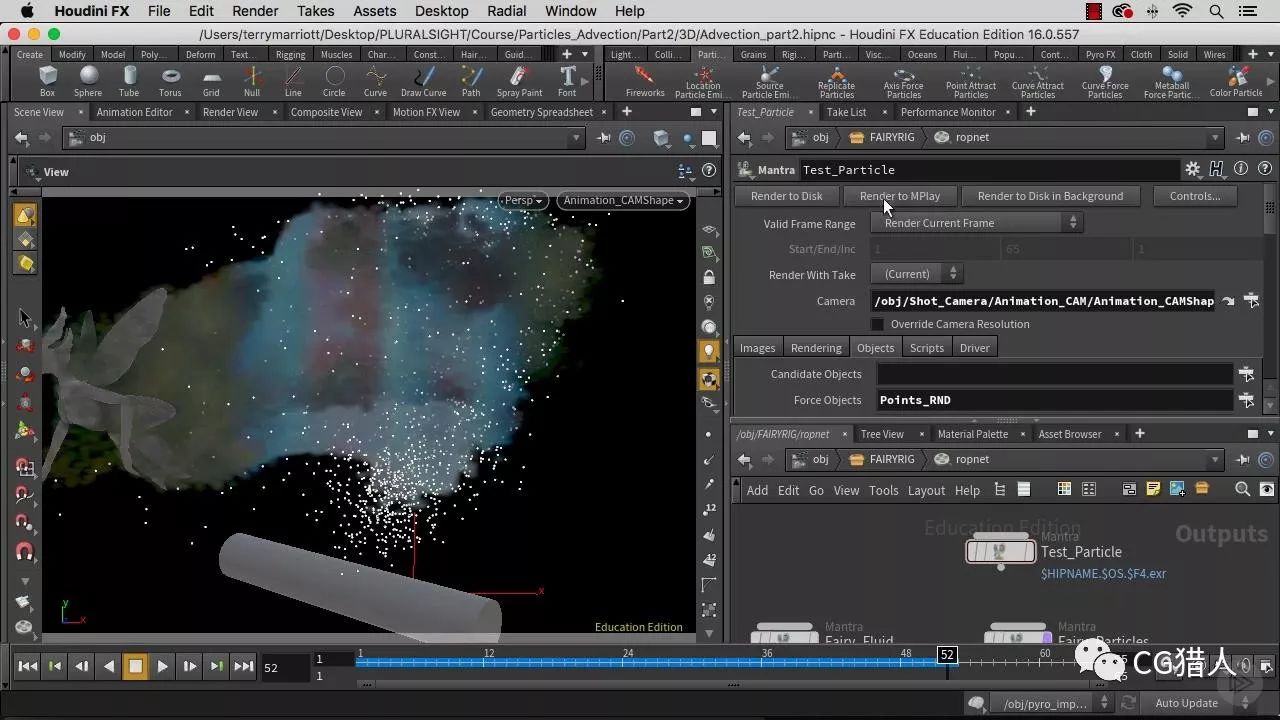This screenshot has height=720, width=1280.
Task: Jump to first frame of timeline
Action: click(28, 666)
